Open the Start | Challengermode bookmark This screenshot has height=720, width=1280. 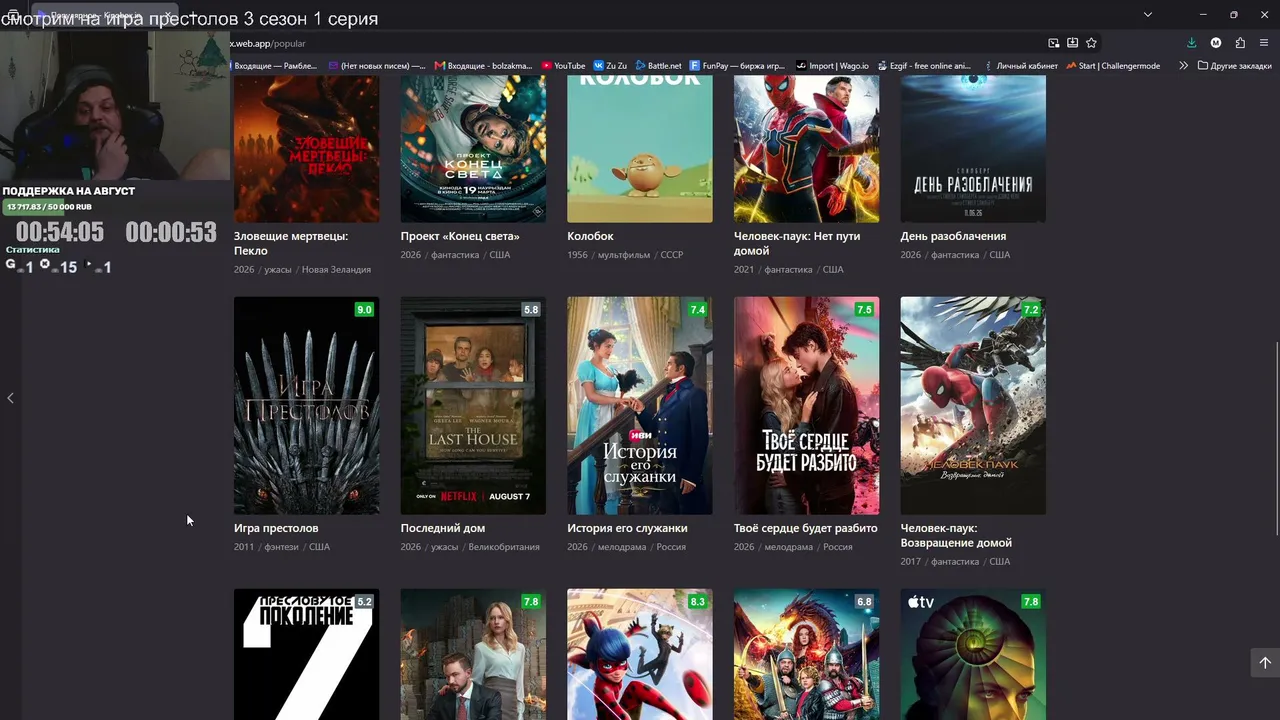coord(1113,66)
